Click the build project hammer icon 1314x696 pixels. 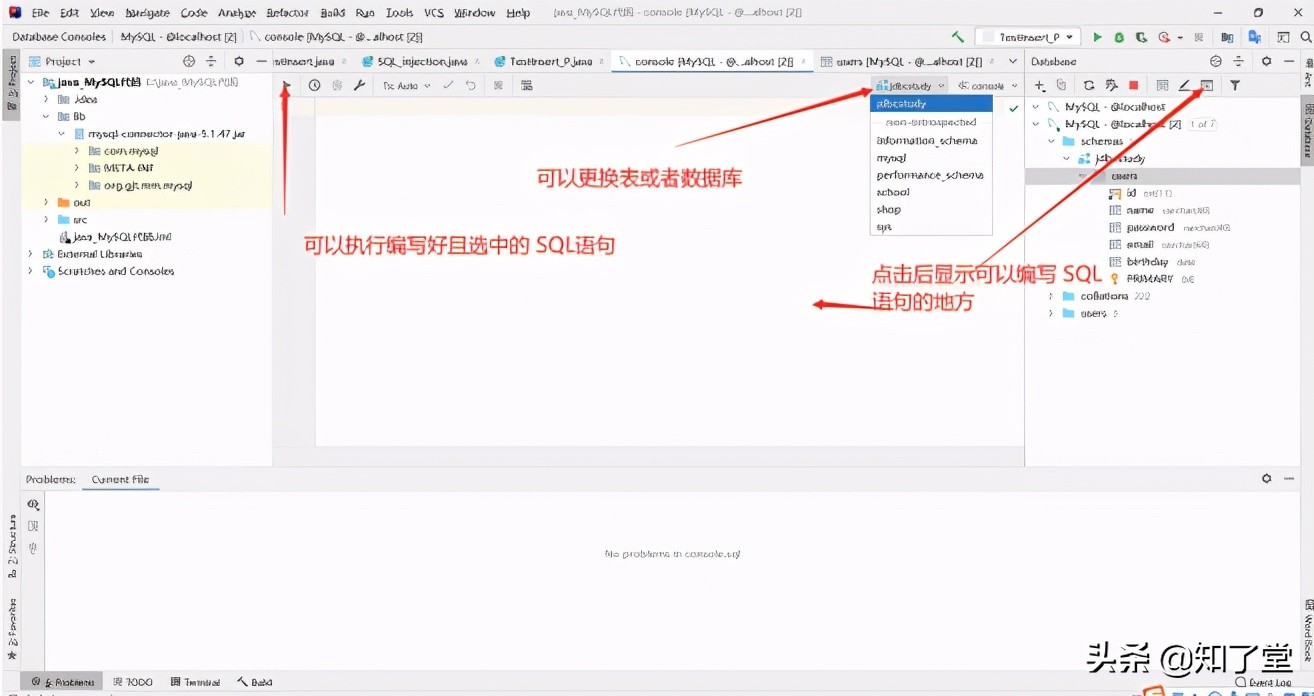tap(958, 37)
